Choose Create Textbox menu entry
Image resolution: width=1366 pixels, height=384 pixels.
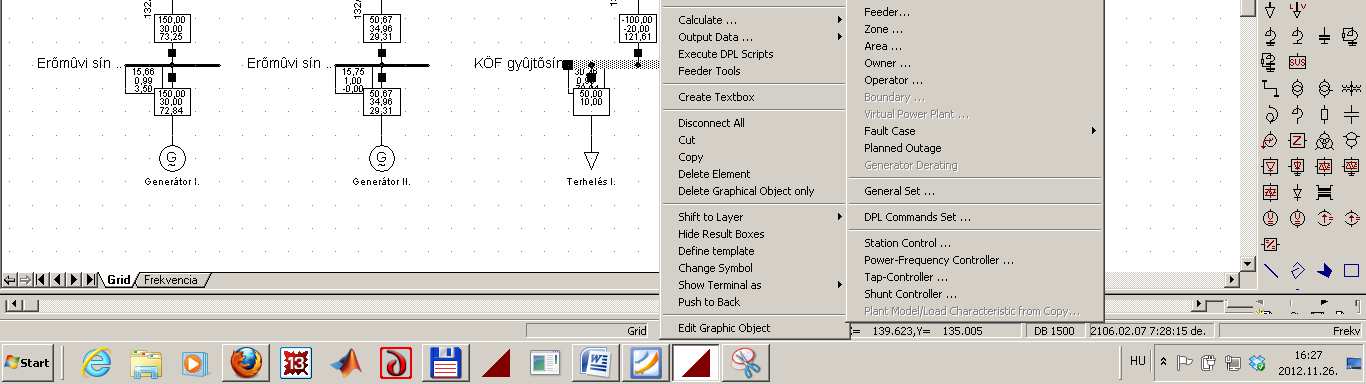[x=755, y=97]
